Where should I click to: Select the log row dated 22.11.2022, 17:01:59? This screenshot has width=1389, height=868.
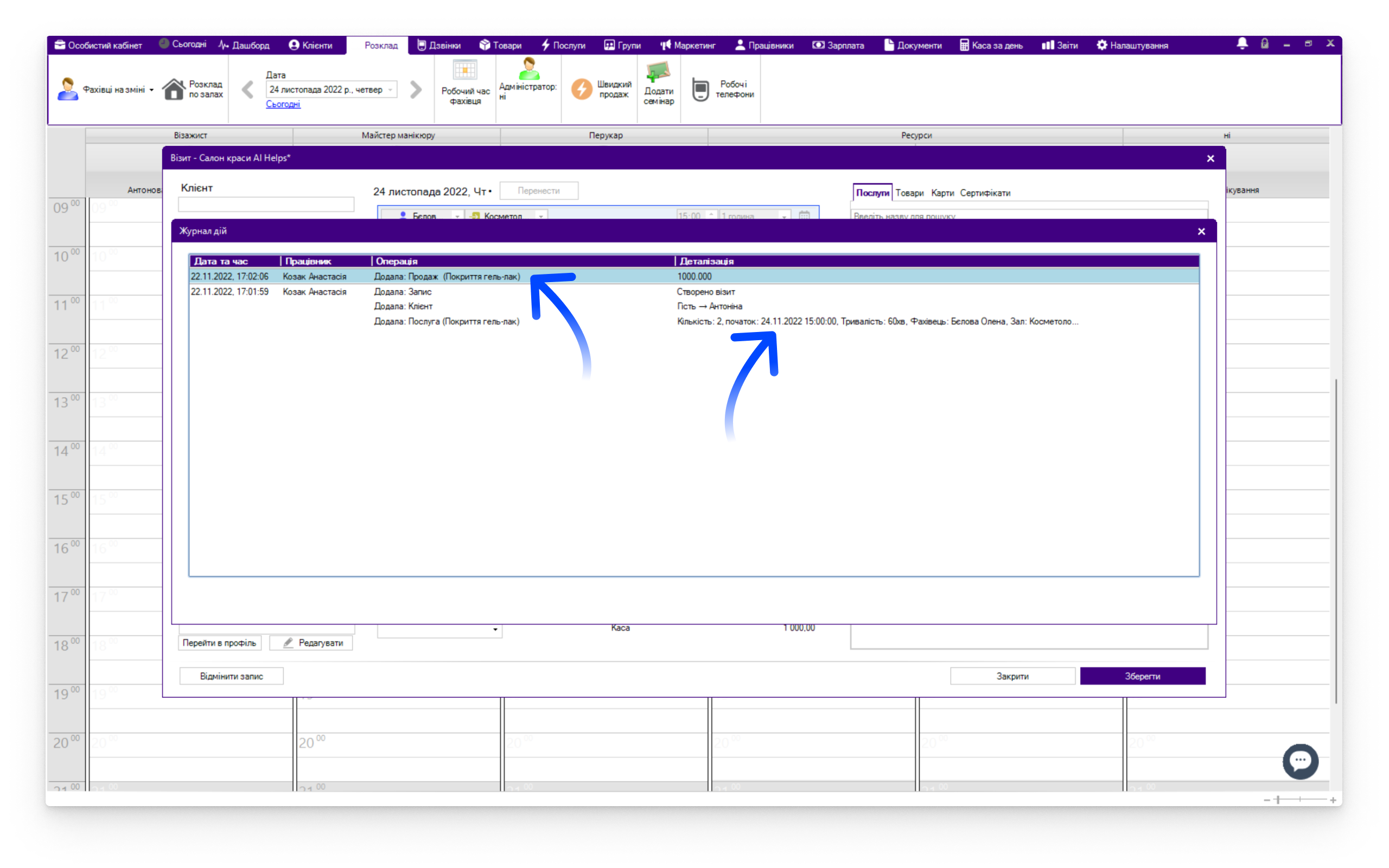(x=694, y=292)
